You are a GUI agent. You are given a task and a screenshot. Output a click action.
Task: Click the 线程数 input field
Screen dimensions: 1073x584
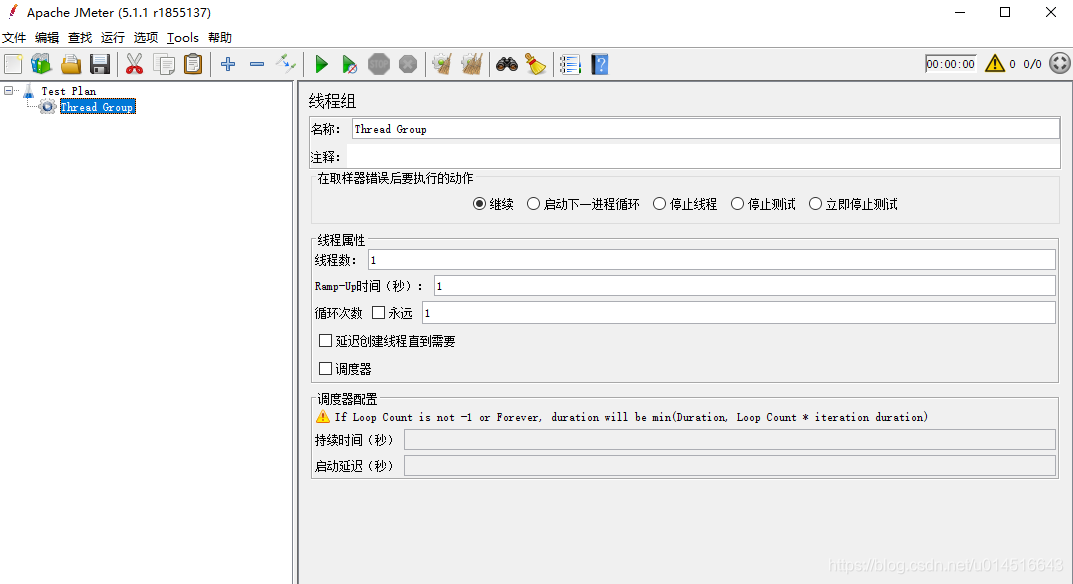[x=712, y=259]
